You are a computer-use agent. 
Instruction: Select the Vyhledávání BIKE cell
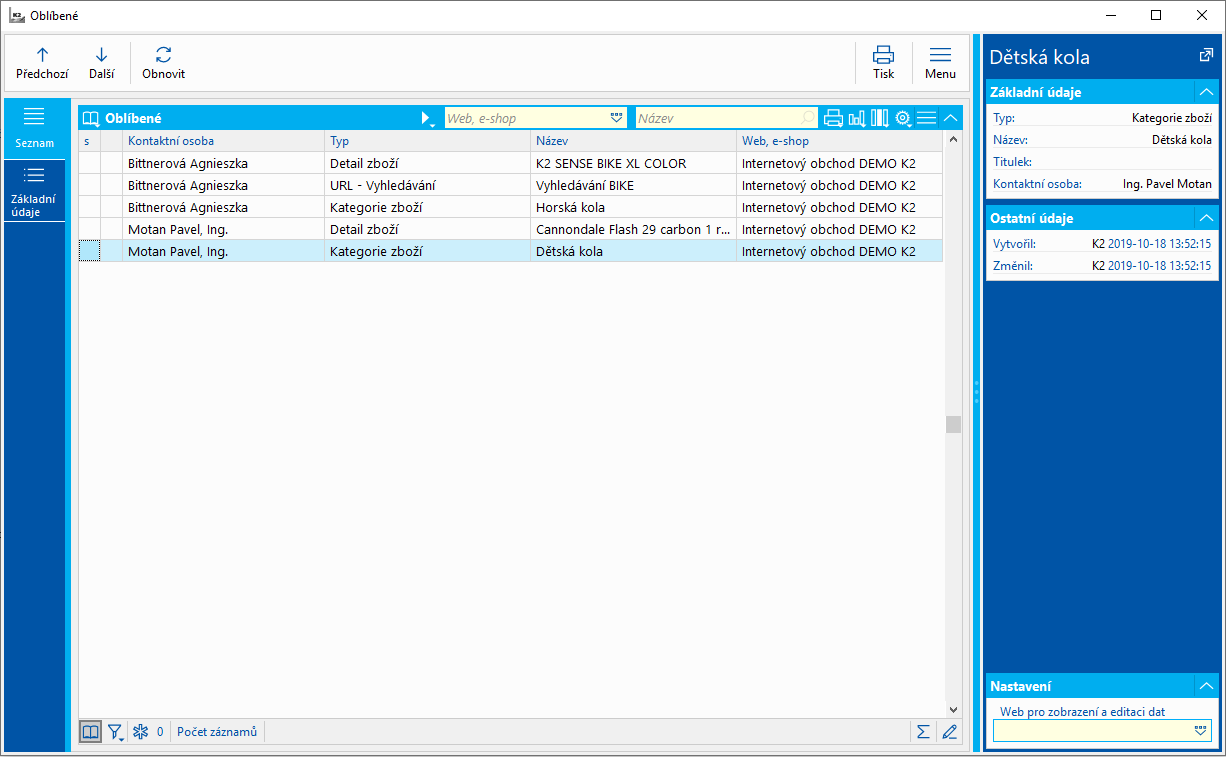click(632, 185)
